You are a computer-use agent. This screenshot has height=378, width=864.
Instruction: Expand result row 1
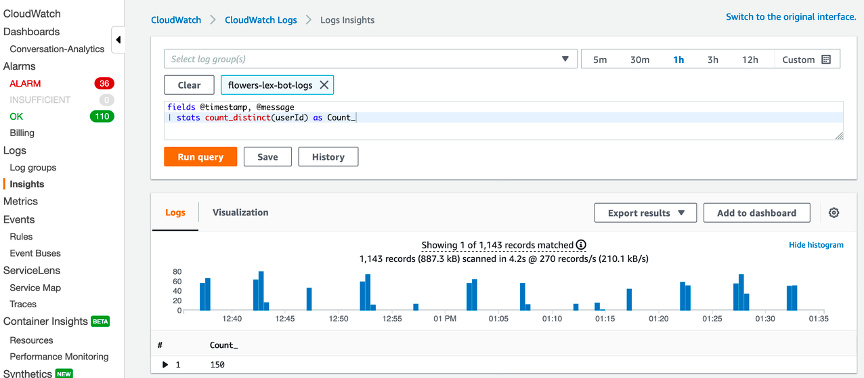coord(165,365)
